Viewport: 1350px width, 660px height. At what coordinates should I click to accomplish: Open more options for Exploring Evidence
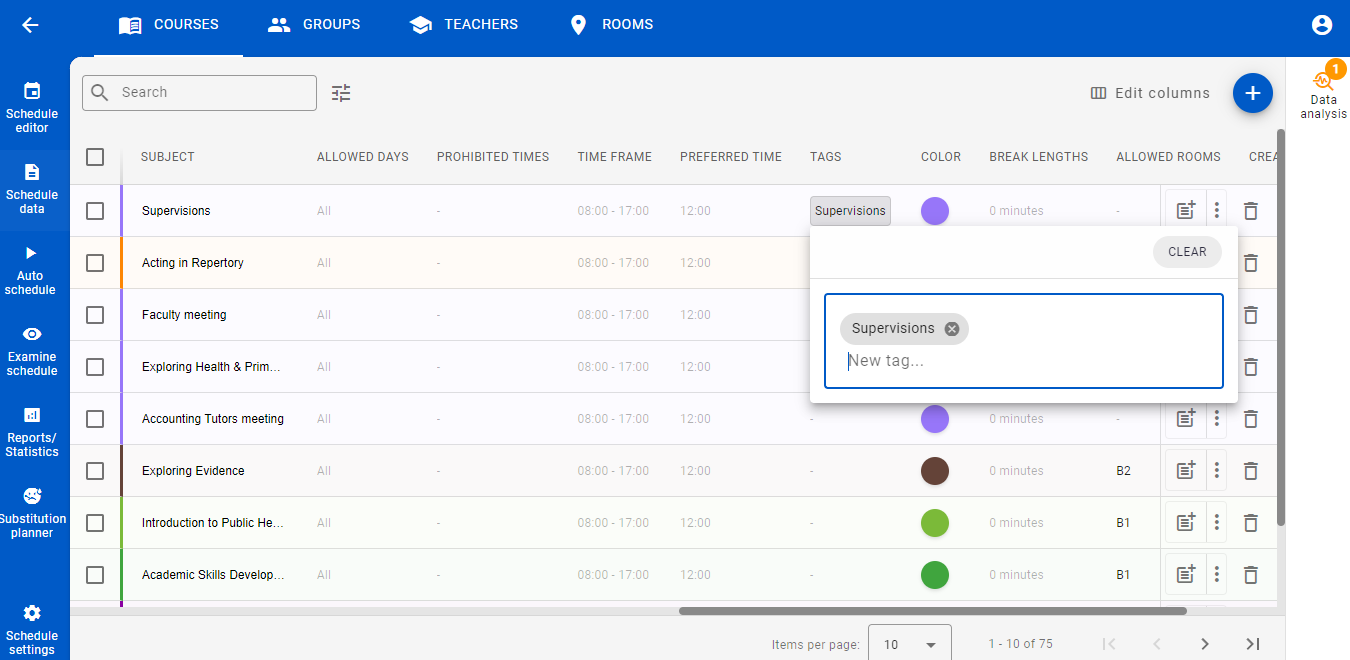click(1217, 471)
